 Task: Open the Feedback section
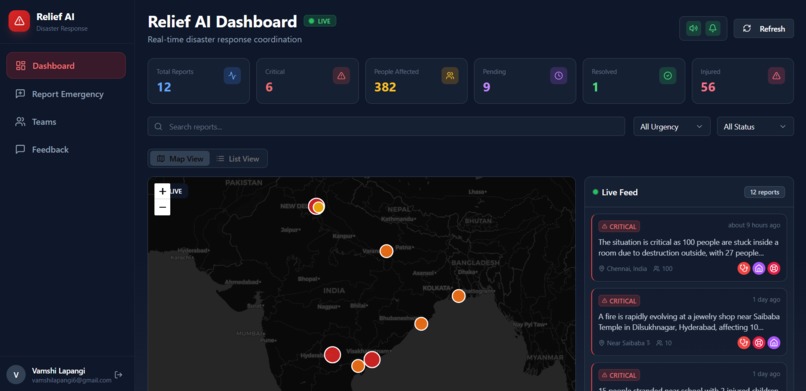(66, 150)
